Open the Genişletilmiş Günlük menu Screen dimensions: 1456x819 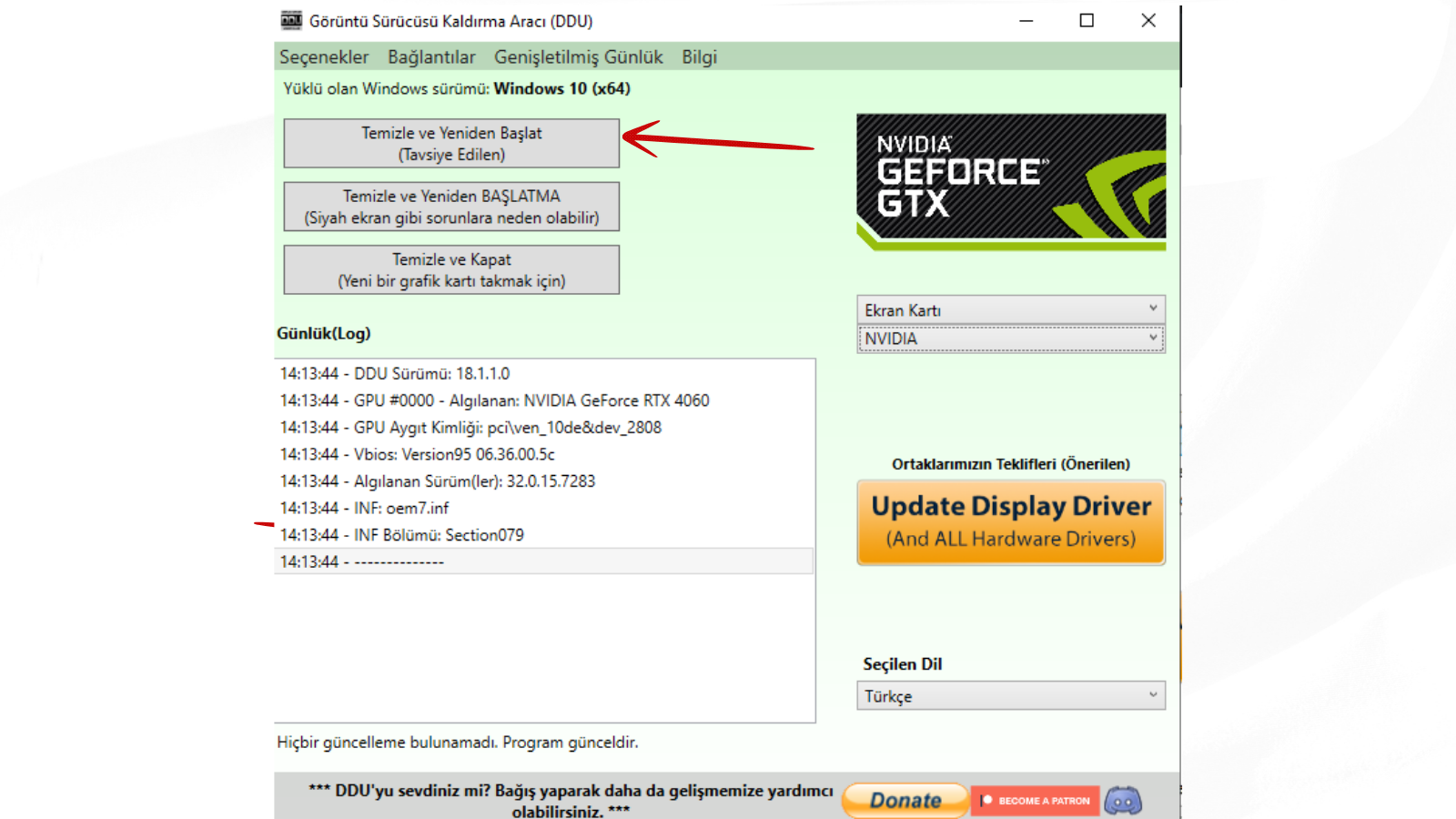[578, 56]
